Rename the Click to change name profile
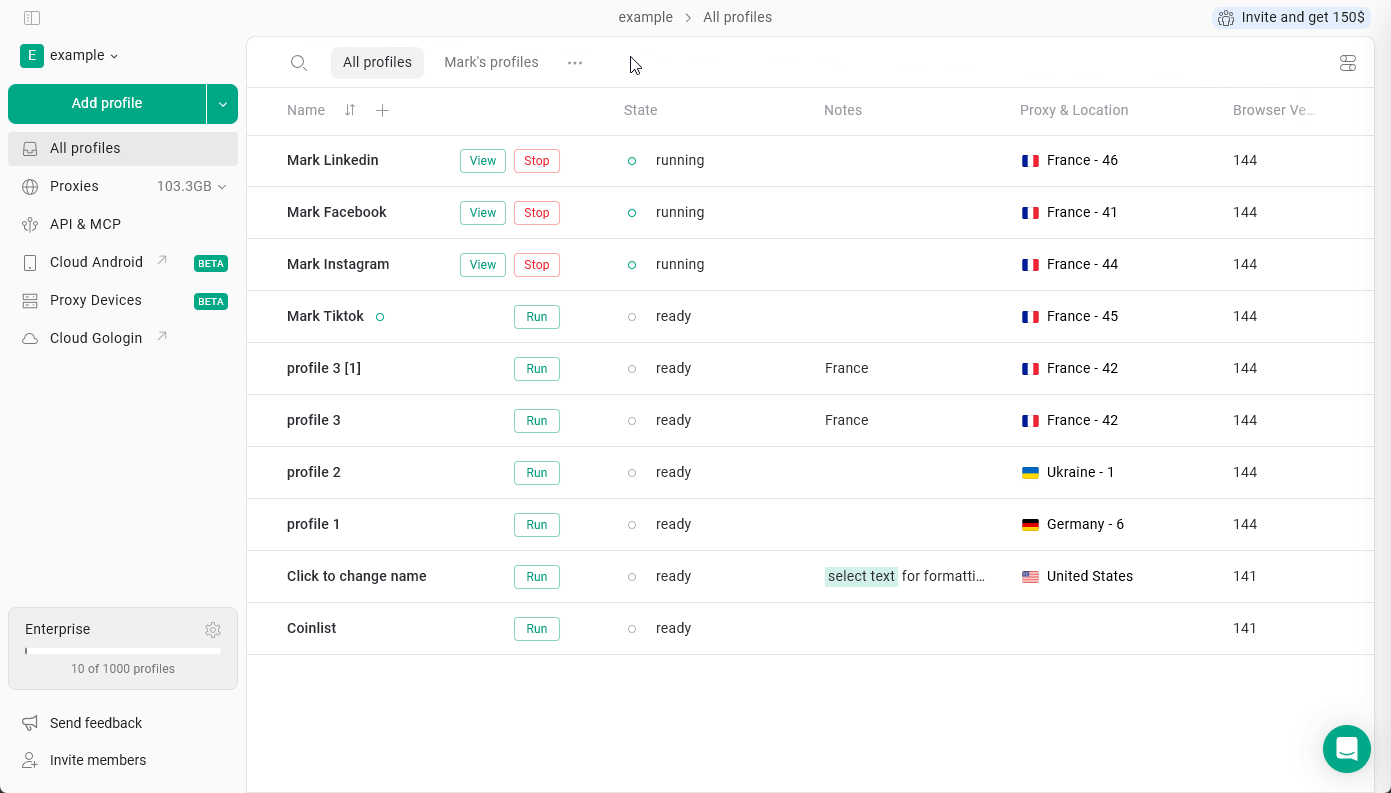Screen dimensions: 1391x793 [x=356, y=576]
